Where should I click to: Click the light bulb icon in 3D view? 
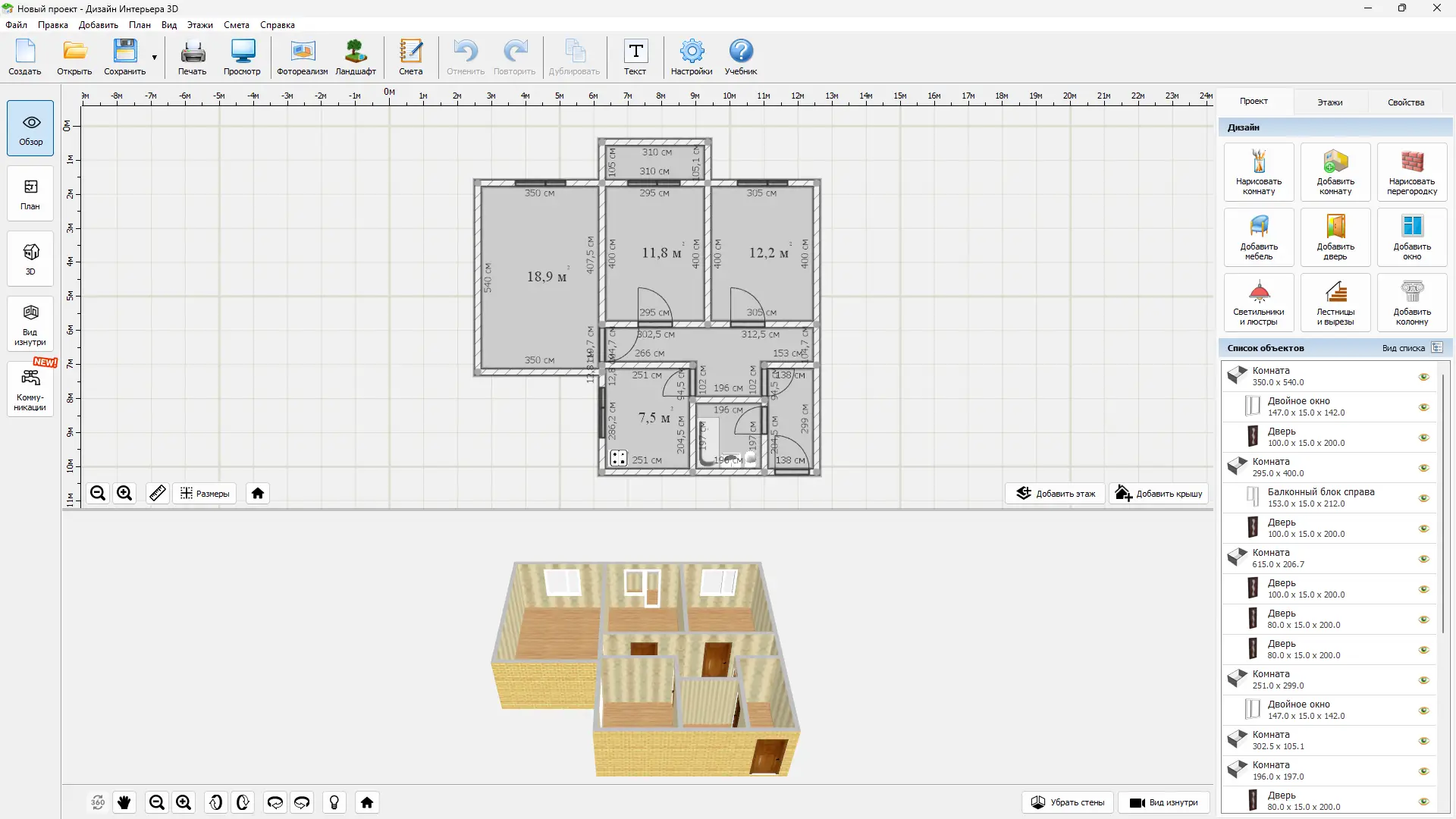(x=334, y=802)
